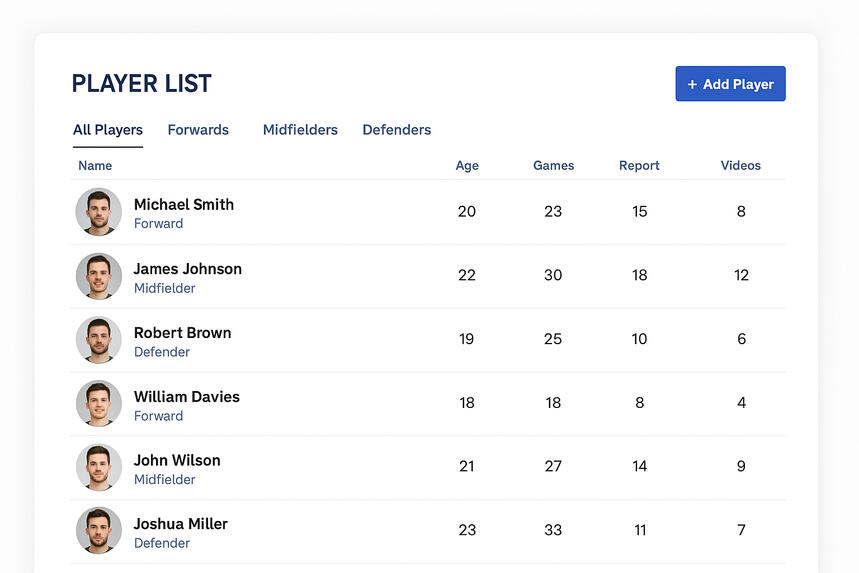Click the Games column header
Viewport: 859px width, 573px height.
tap(553, 166)
